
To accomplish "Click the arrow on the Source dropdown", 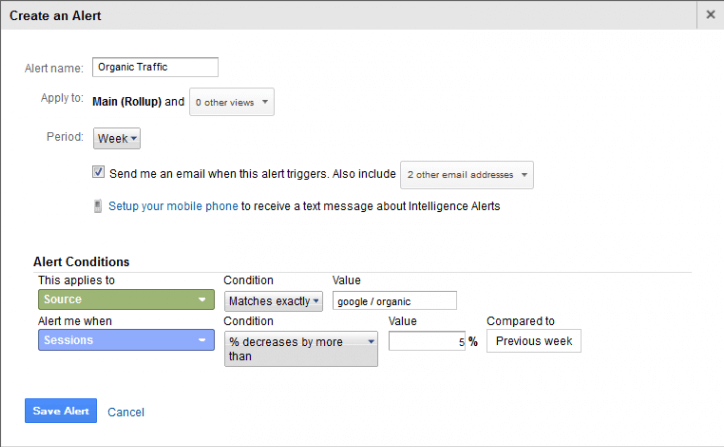I will 202,300.
